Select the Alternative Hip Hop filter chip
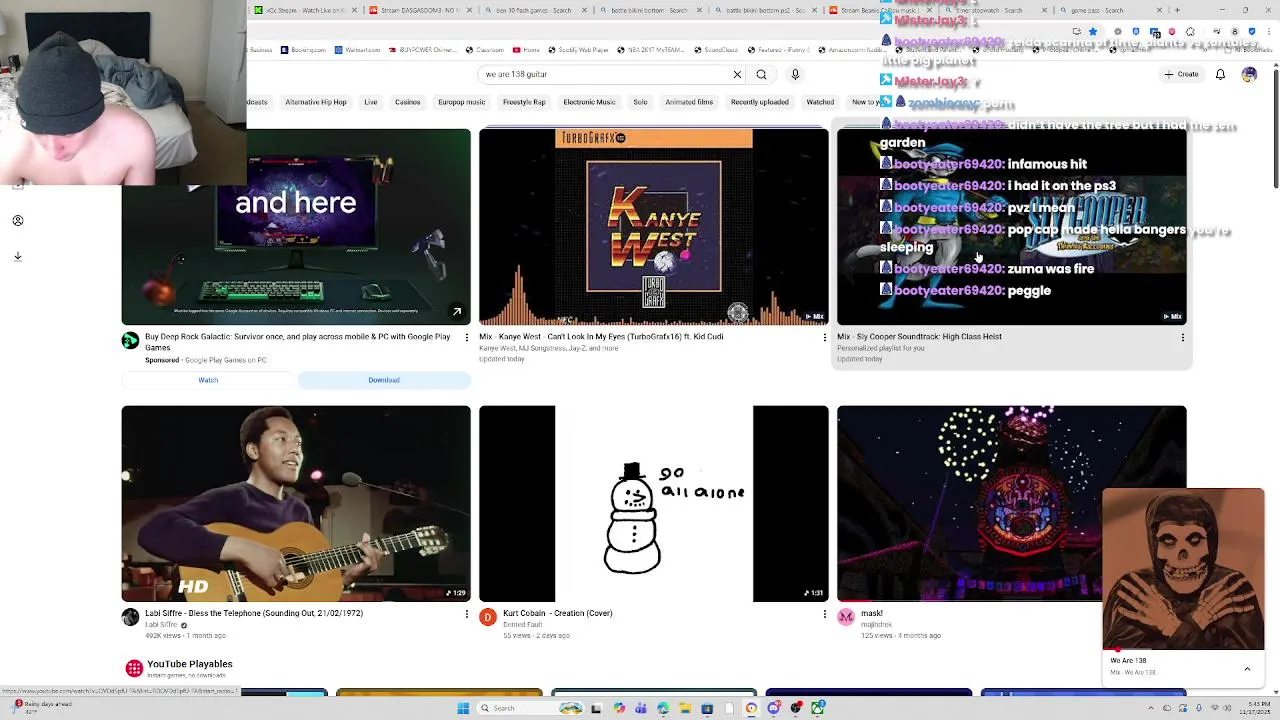This screenshot has height=720, width=1280. pos(316,102)
